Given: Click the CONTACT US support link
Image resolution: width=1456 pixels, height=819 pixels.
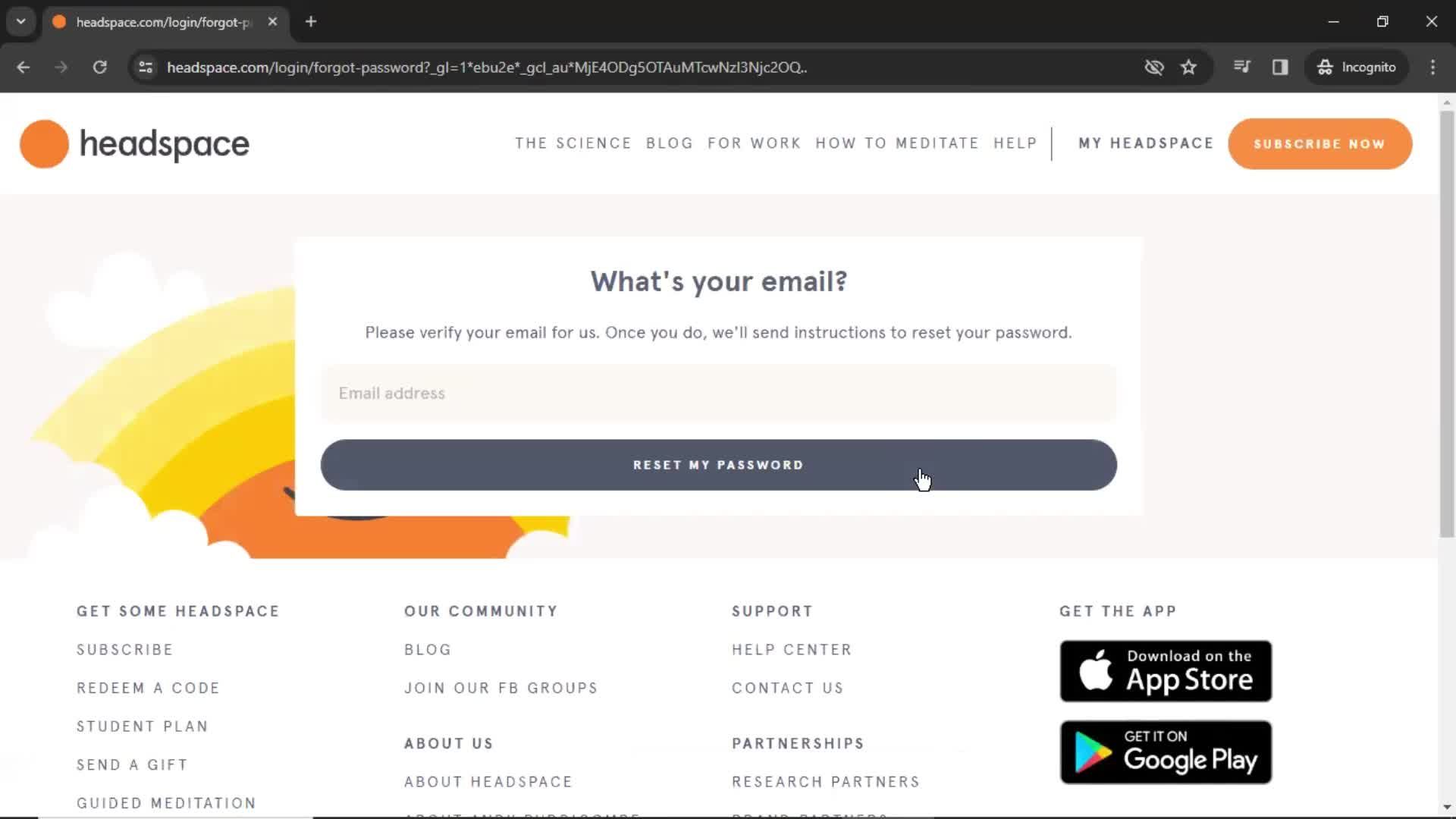Looking at the screenshot, I should (788, 688).
